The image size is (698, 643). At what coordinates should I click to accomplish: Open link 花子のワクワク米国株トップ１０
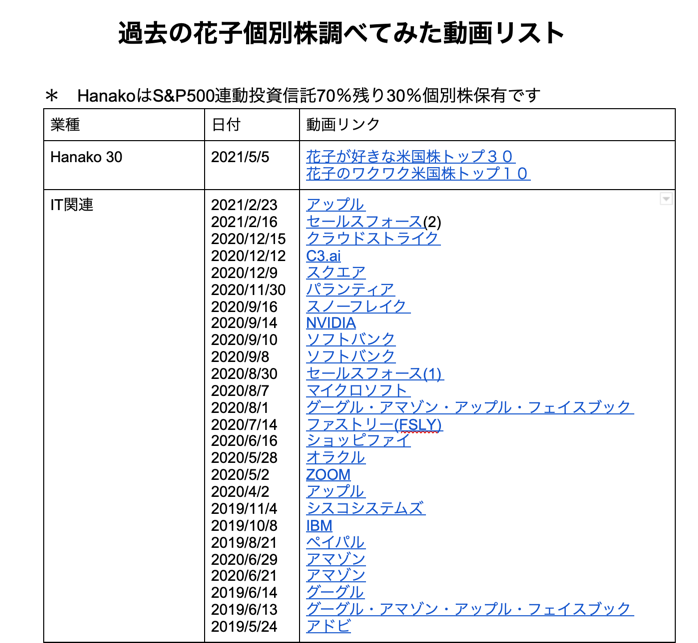tap(418, 173)
